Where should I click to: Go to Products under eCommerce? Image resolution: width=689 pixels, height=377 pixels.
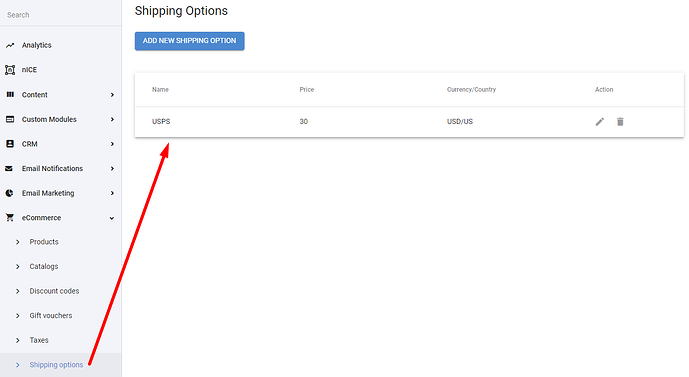(44, 242)
